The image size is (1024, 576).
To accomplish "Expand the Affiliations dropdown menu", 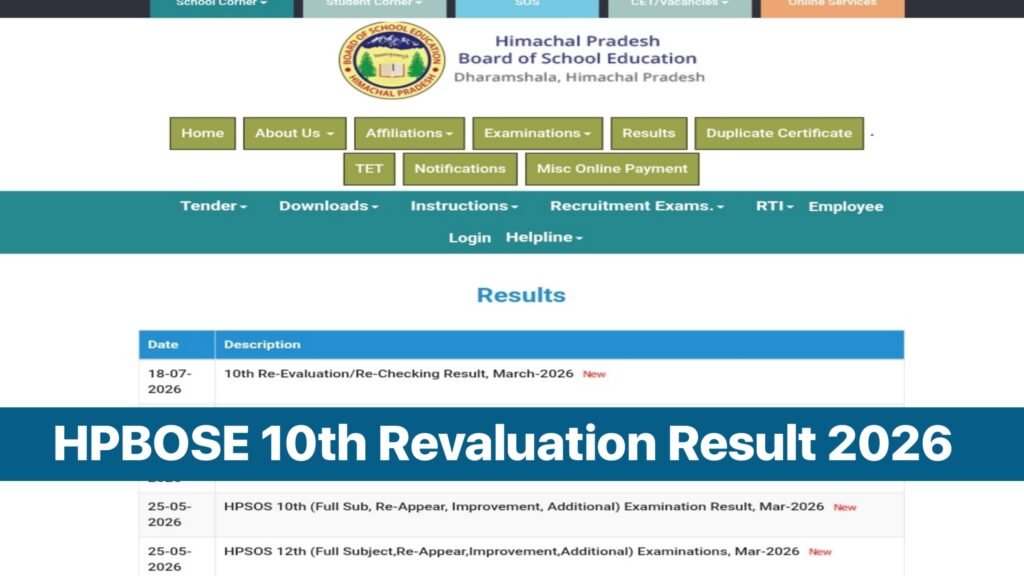I will [409, 133].
